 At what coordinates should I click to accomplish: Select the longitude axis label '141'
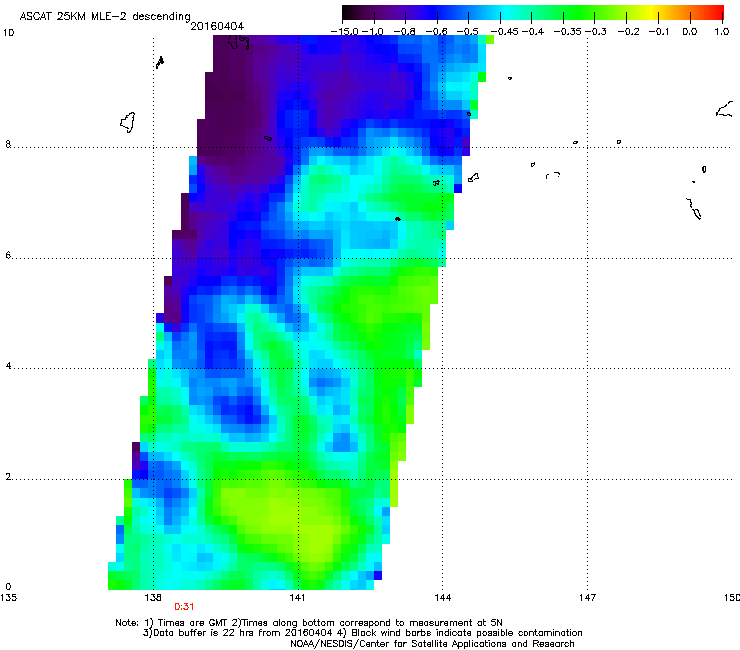pos(297,598)
